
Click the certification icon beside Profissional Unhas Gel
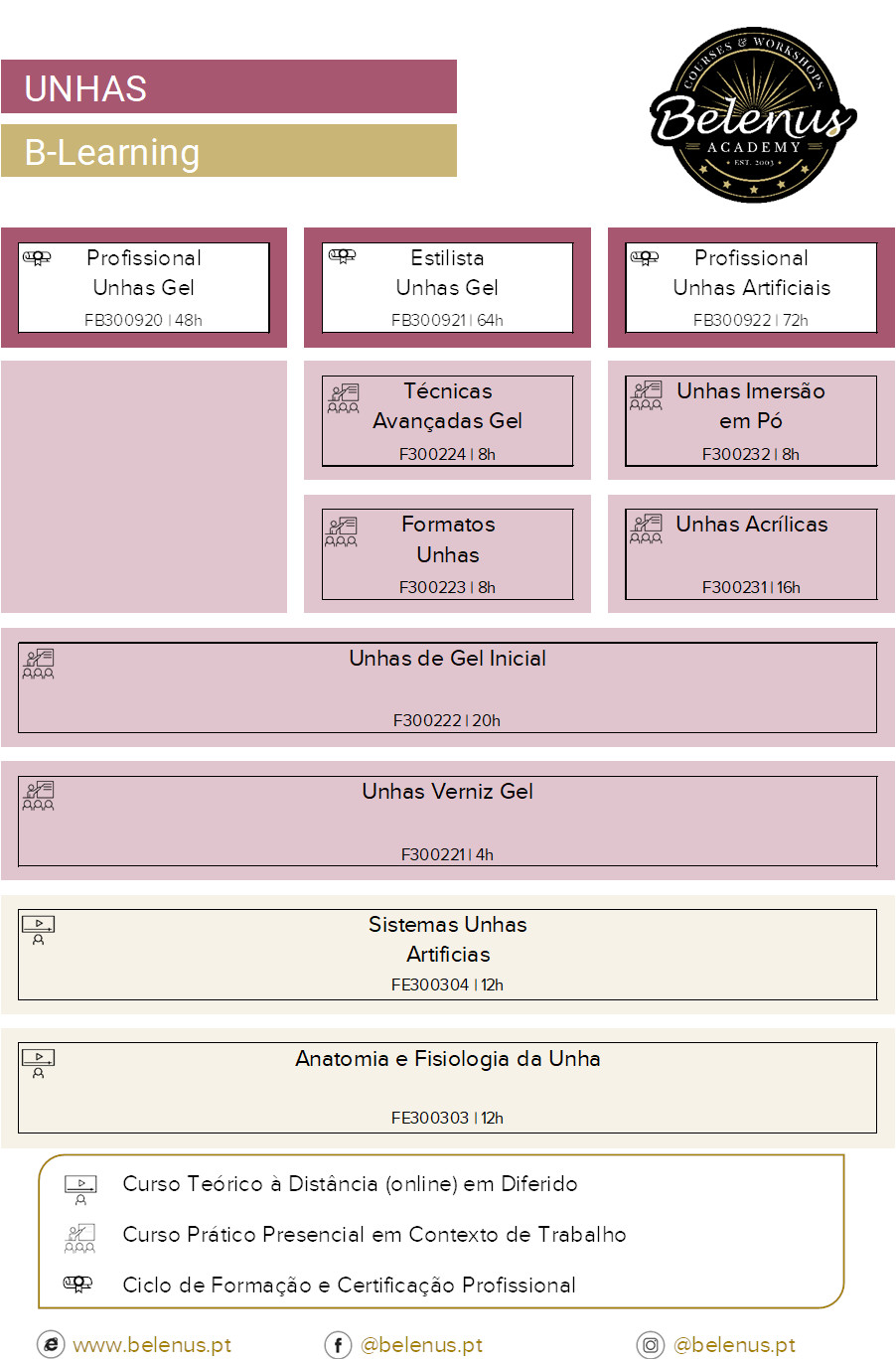[37, 258]
